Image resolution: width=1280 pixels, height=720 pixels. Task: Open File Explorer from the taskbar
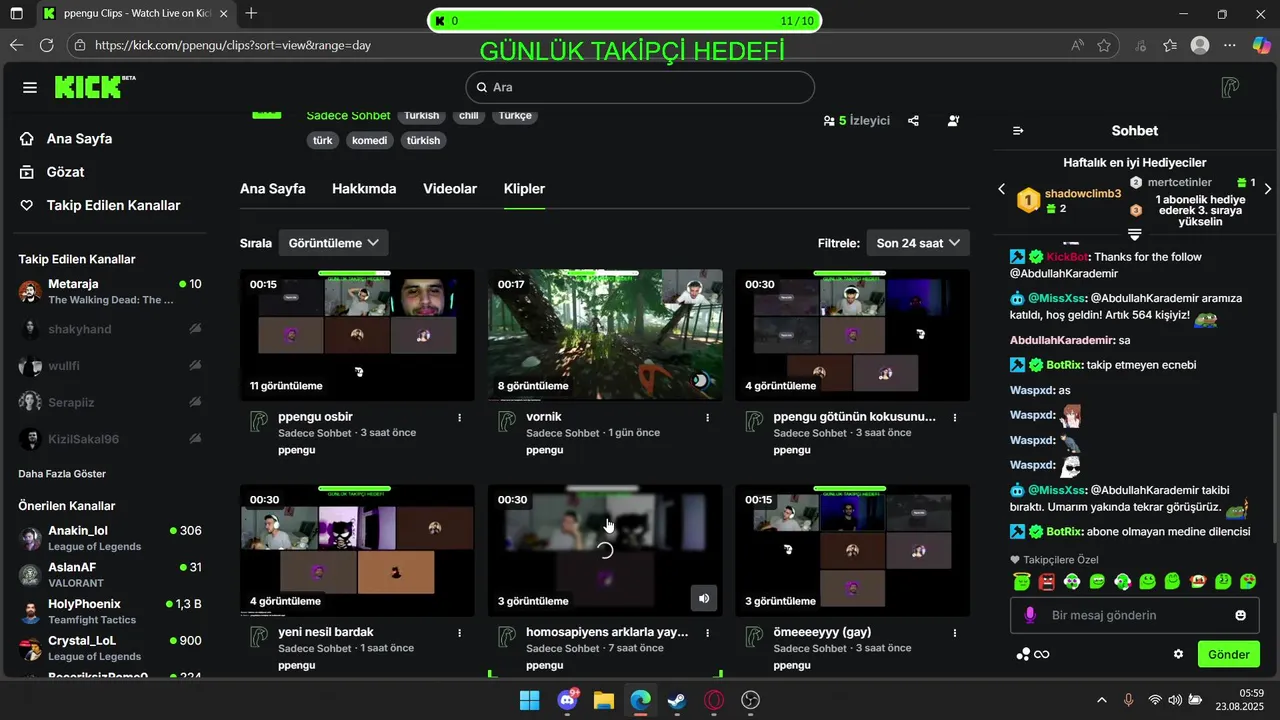603,700
